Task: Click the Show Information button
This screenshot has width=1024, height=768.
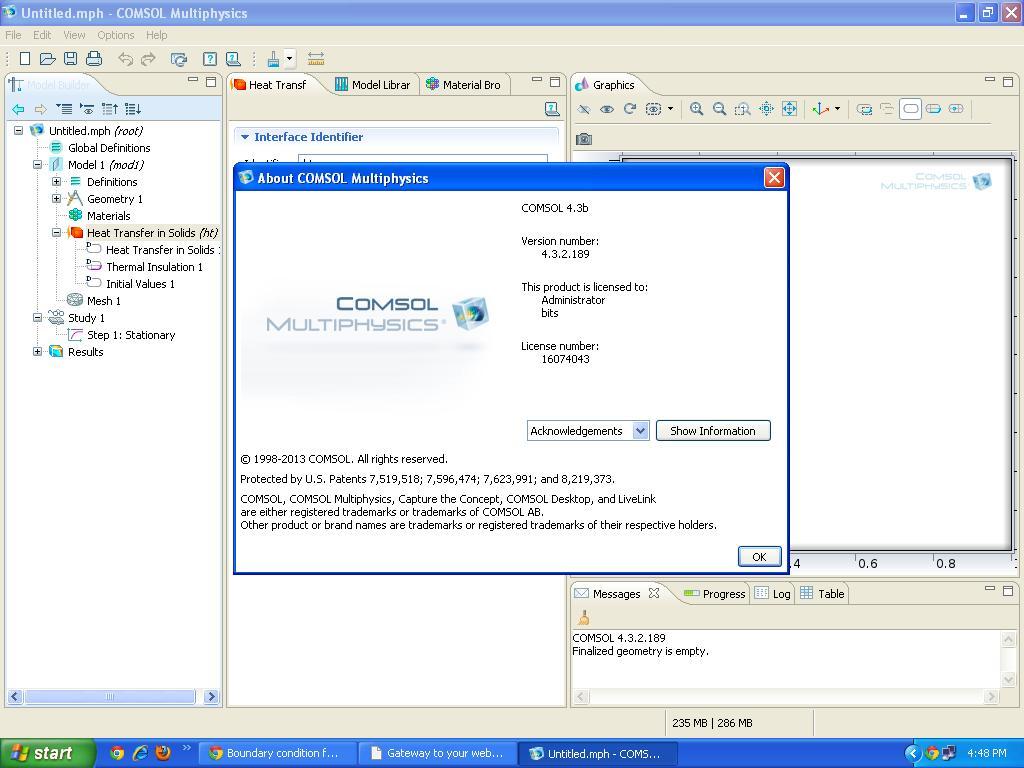Action: coord(712,431)
